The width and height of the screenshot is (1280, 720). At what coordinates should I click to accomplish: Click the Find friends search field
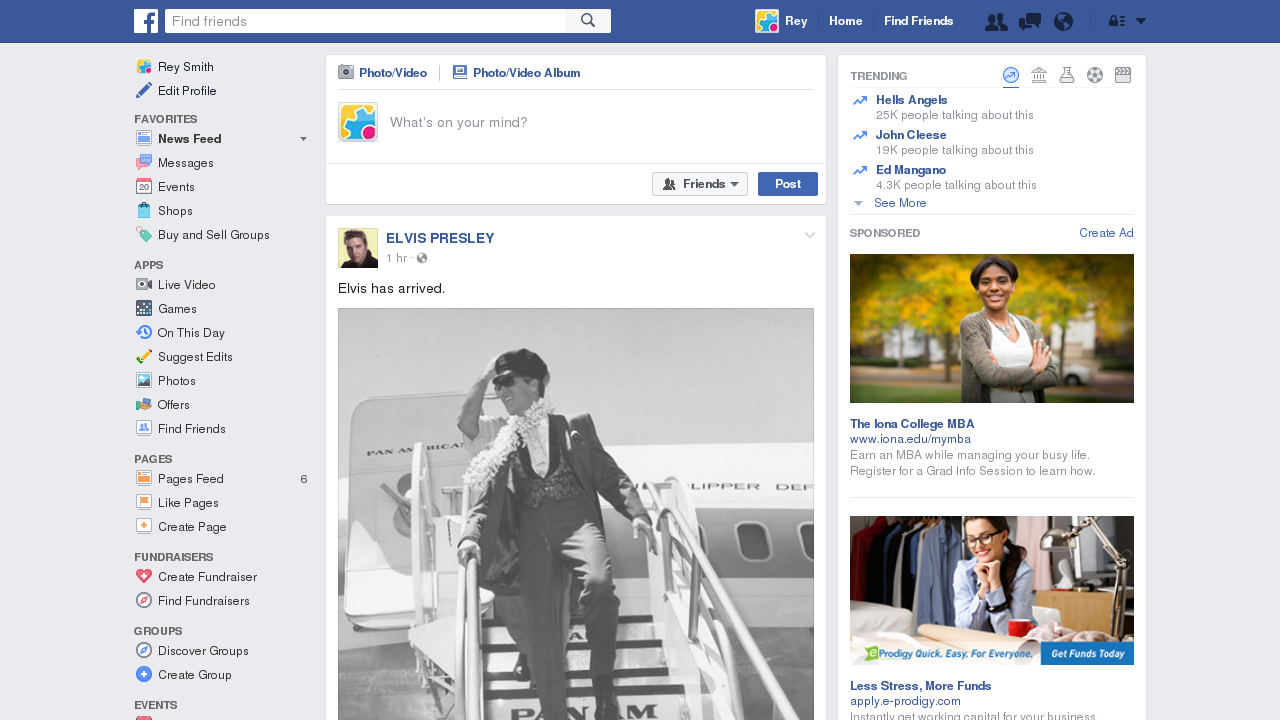(365, 21)
